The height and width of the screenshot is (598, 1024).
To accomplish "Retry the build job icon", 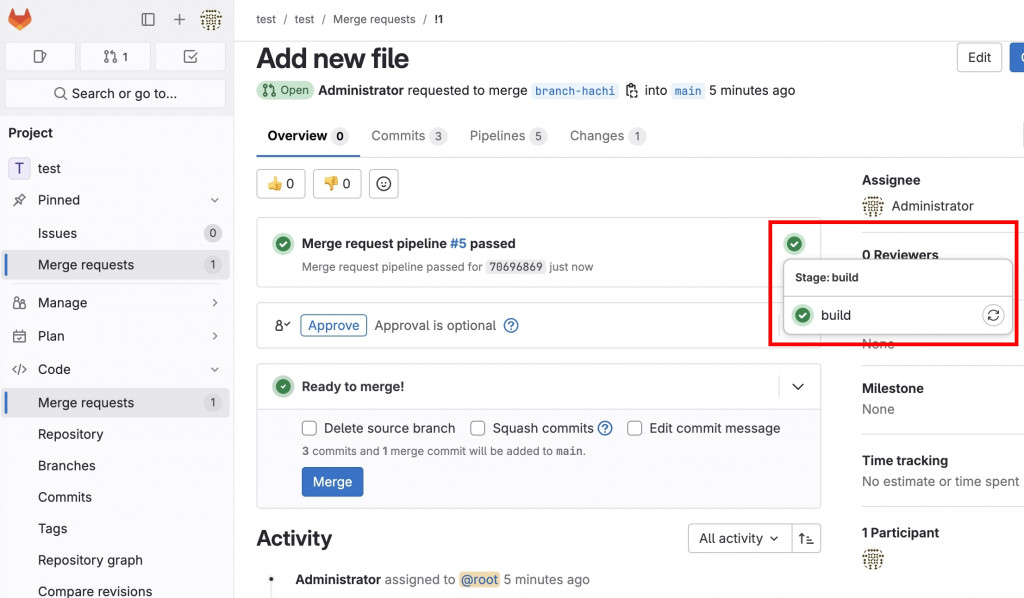I will (992, 315).
